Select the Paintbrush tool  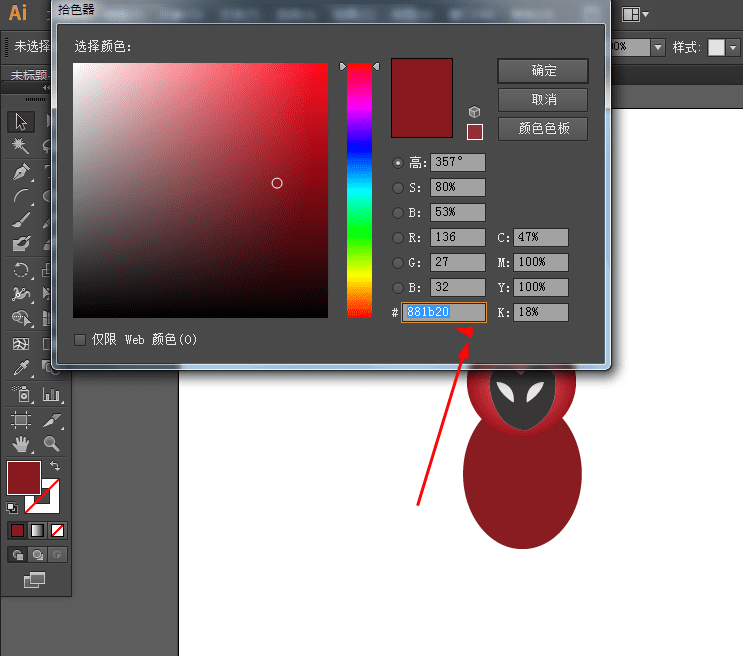click(x=21, y=220)
